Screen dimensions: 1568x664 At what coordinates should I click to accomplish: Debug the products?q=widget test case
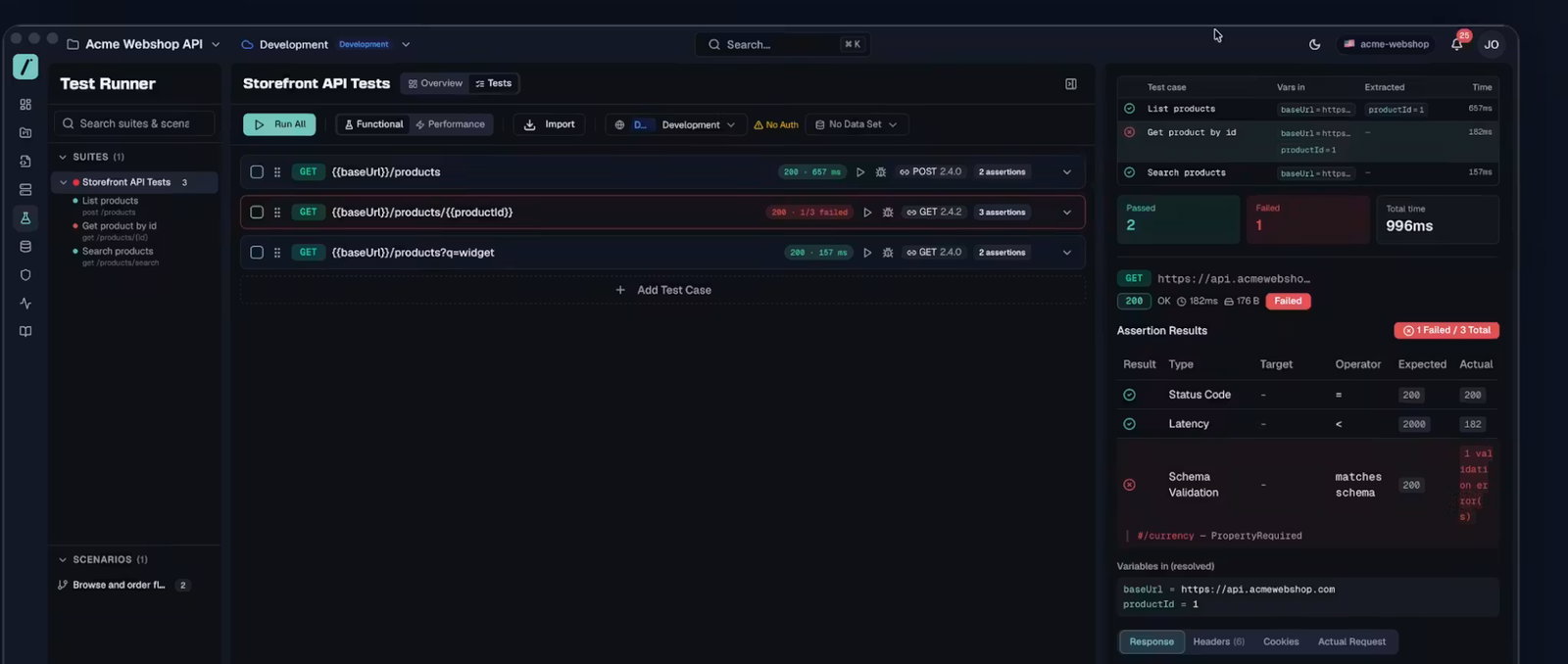click(888, 253)
